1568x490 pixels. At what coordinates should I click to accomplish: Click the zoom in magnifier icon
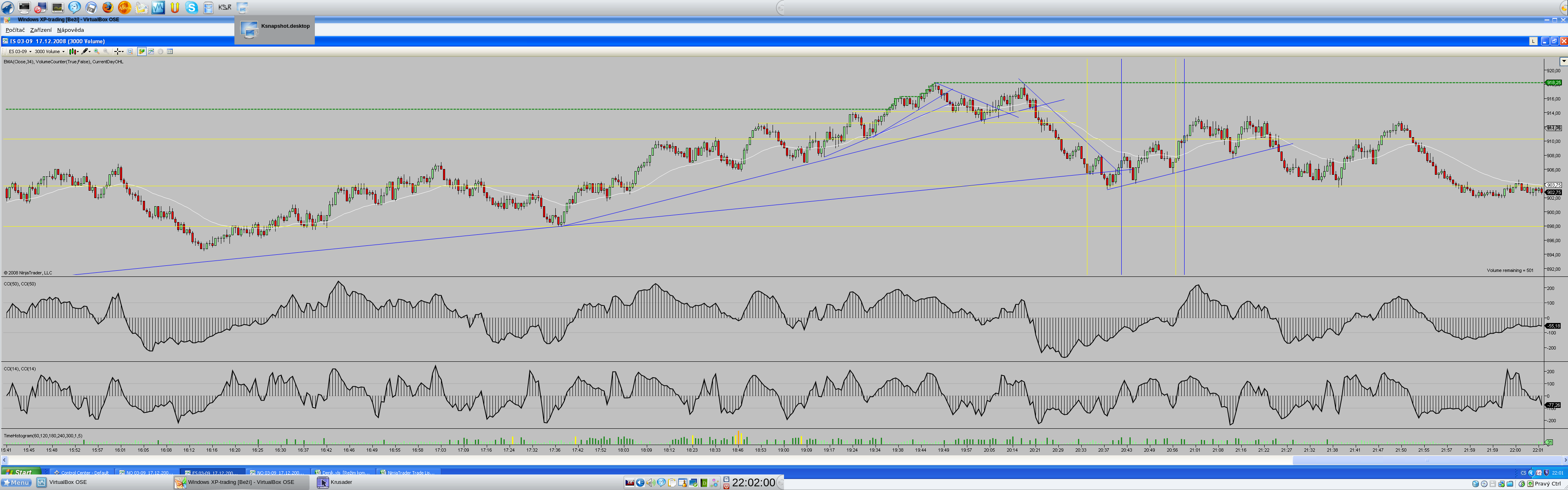tap(96, 52)
